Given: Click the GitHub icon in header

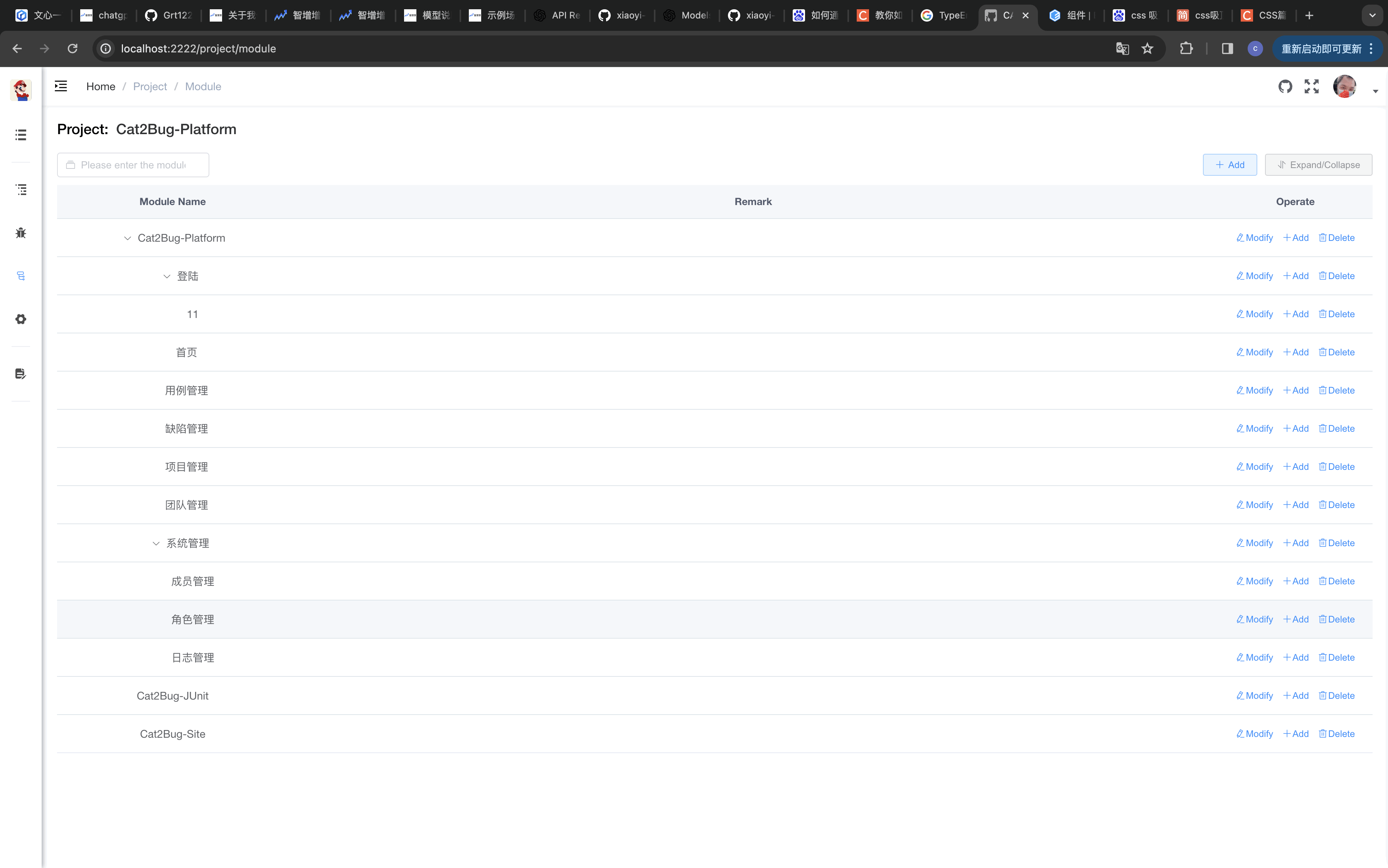Looking at the screenshot, I should click(x=1285, y=87).
